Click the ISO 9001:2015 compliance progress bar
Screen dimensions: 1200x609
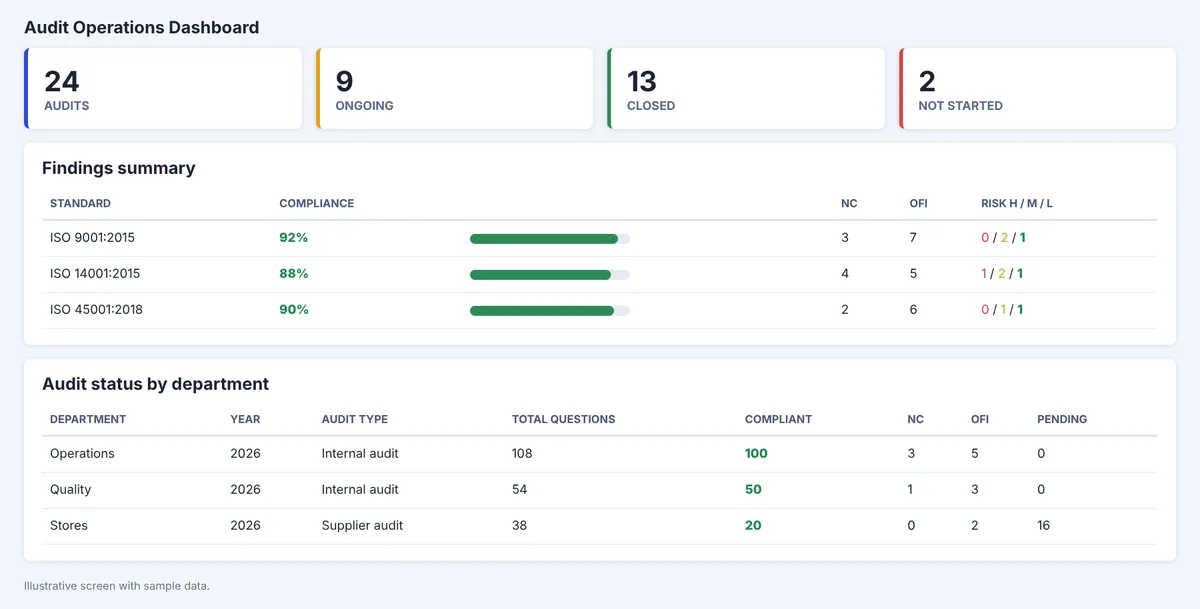(550, 239)
